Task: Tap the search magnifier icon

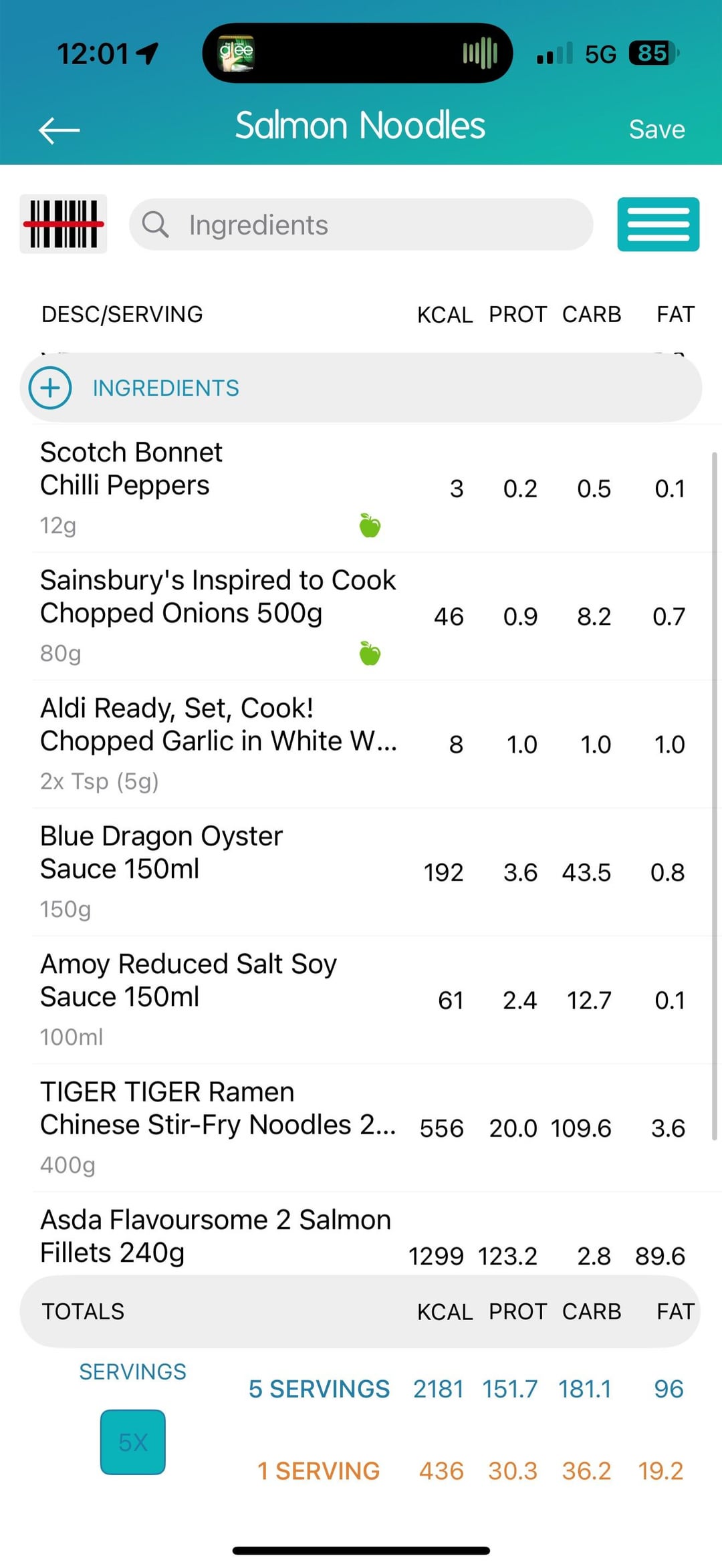Action: pos(155,225)
